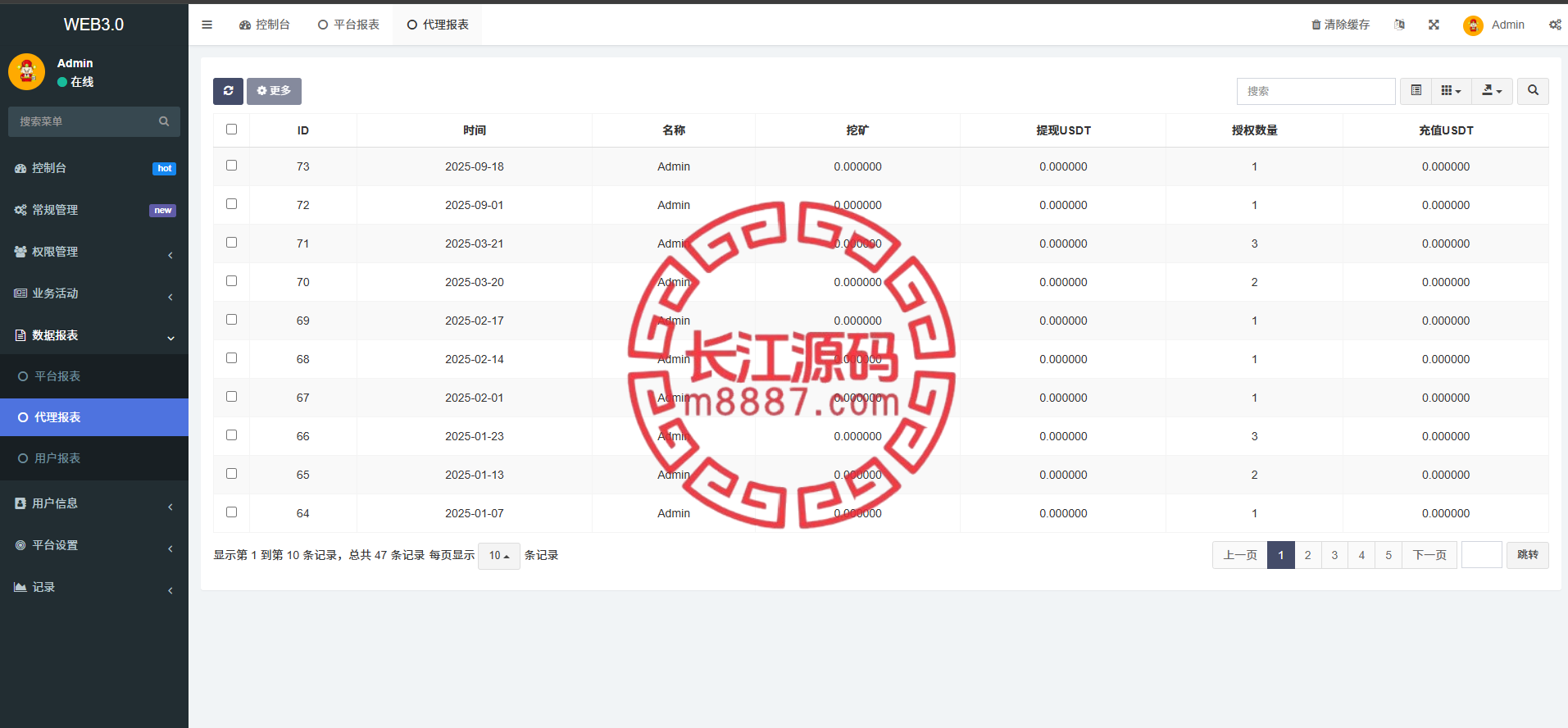The image size is (1568, 728).
Task: Check the row with ID 69
Action: tap(231, 320)
